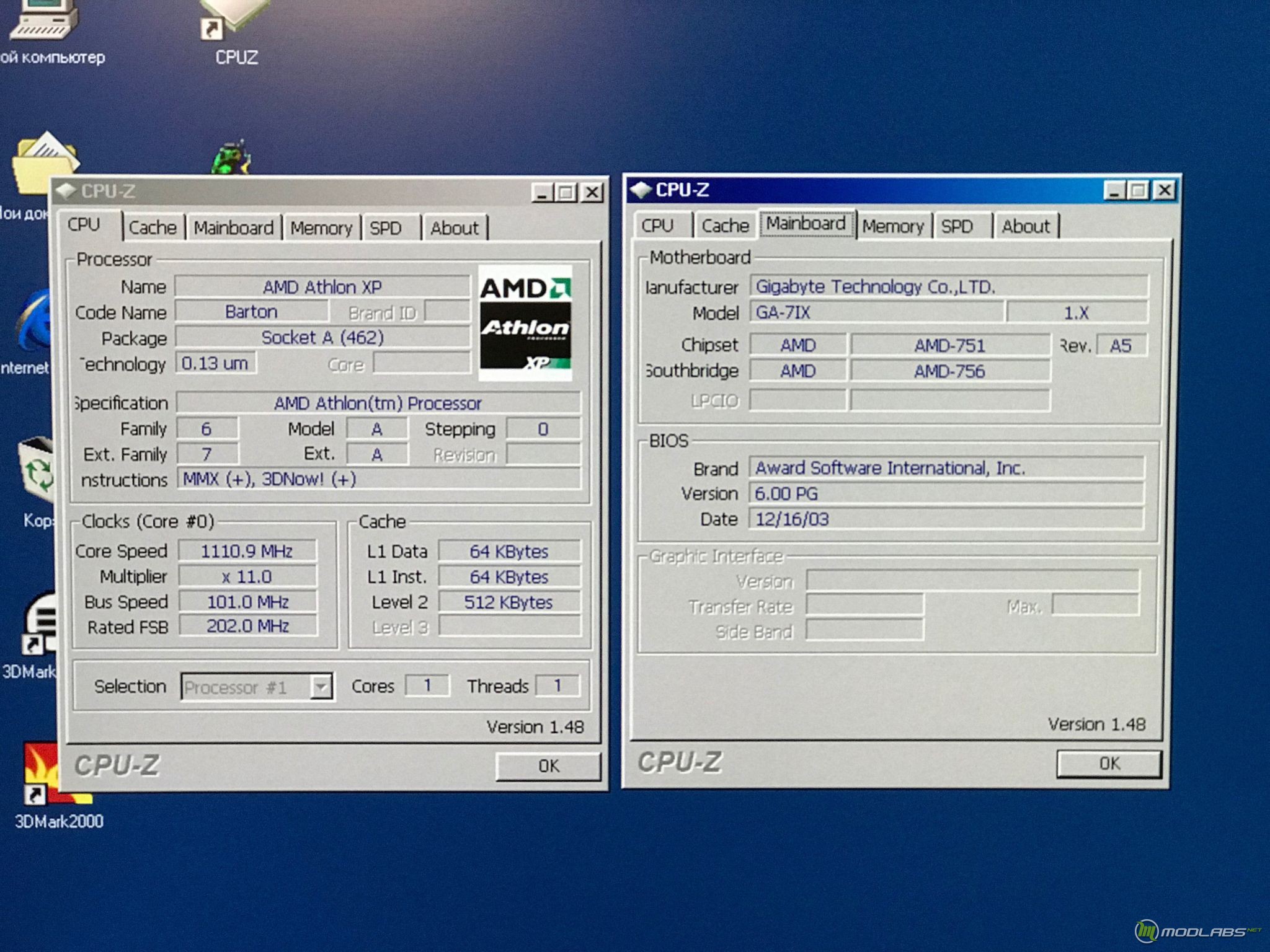1270x952 pixels.
Task: Click the L1 Data value '64 KBytes'
Action: [509, 551]
